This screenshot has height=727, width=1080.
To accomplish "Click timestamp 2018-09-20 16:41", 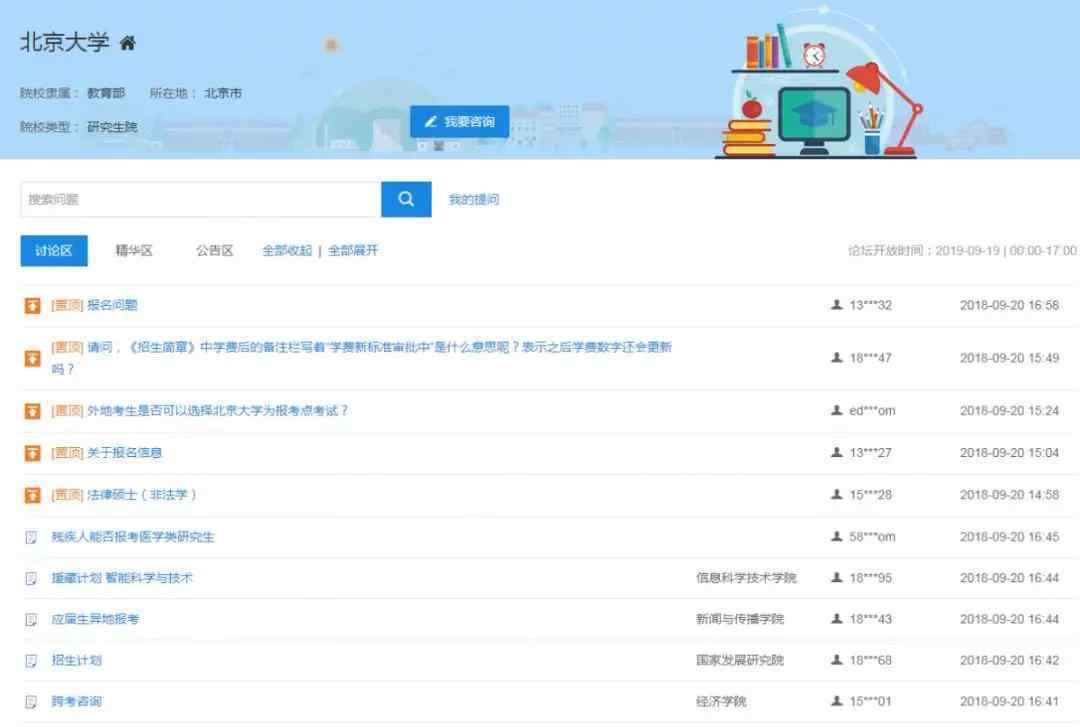I will tap(1010, 702).
